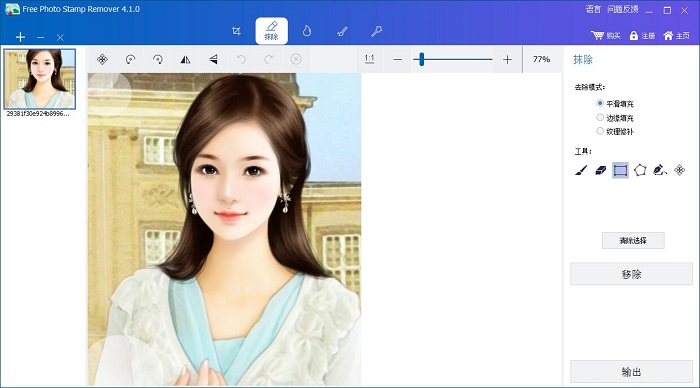Clear all images with the X icon

pos(60,38)
